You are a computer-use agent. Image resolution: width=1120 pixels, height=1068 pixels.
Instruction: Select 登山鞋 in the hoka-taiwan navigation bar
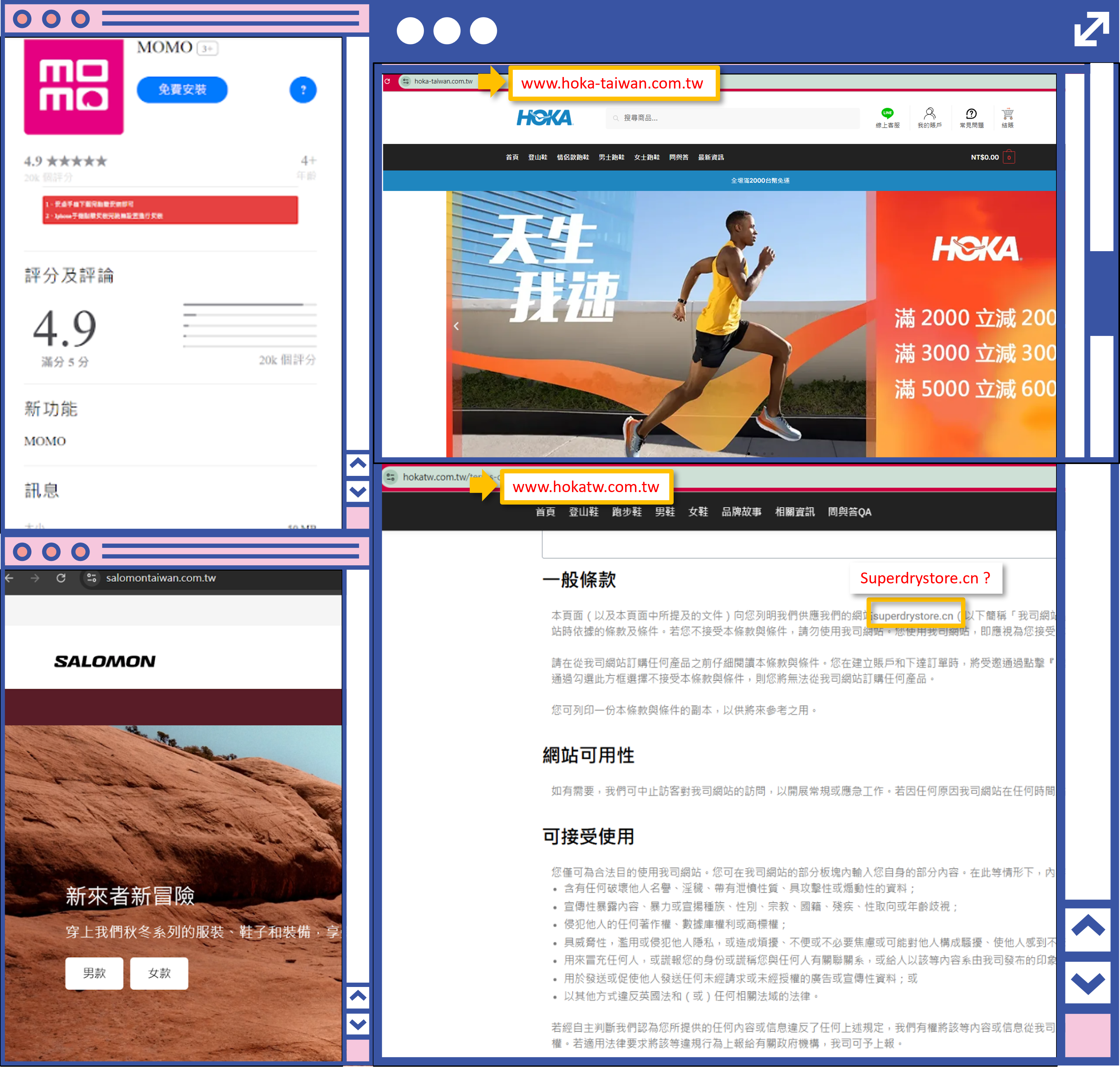(537, 157)
